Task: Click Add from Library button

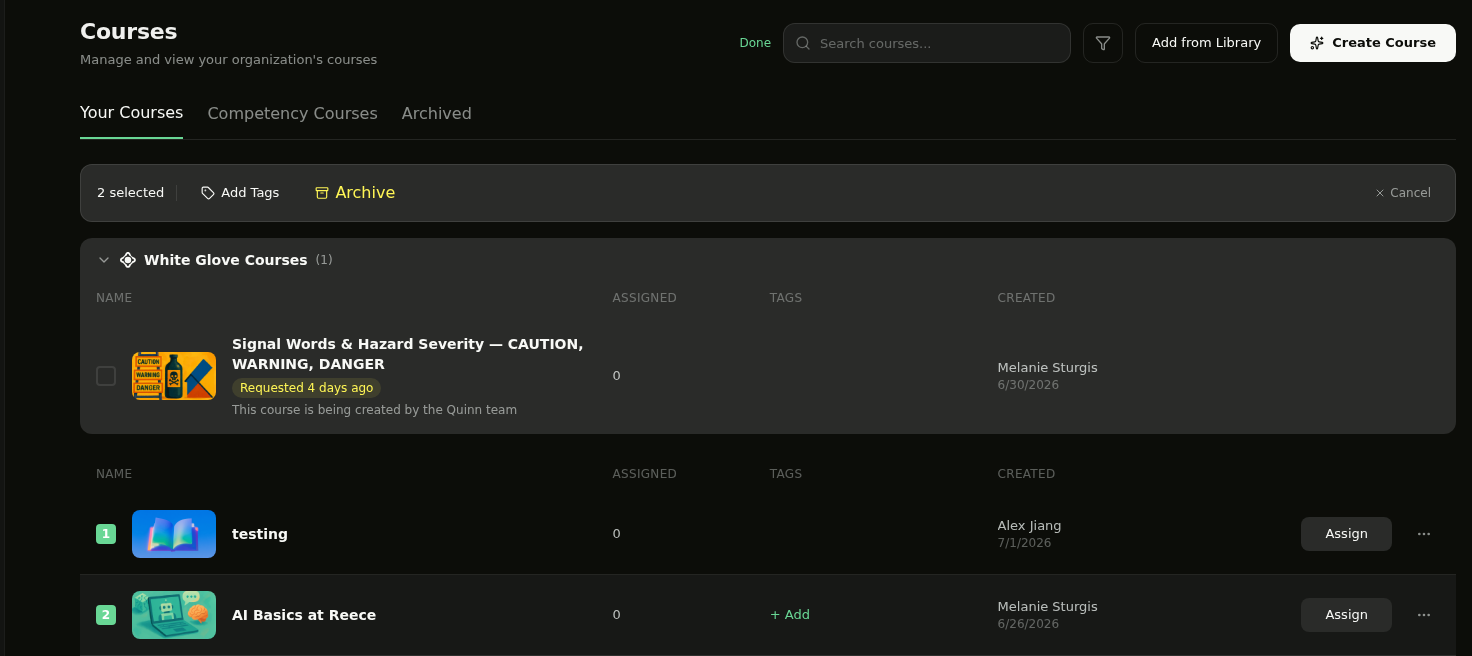Action: tap(1206, 43)
